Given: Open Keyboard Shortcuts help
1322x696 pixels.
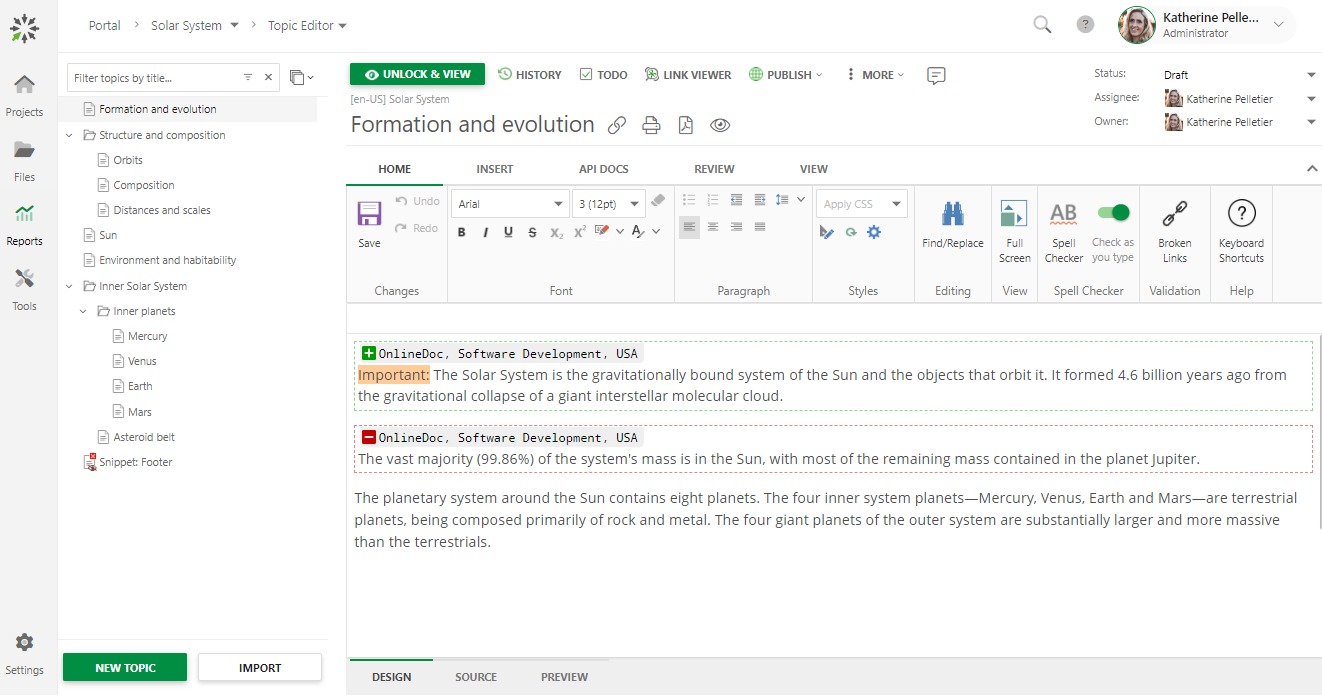Looking at the screenshot, I should (x=1241, y=214).
